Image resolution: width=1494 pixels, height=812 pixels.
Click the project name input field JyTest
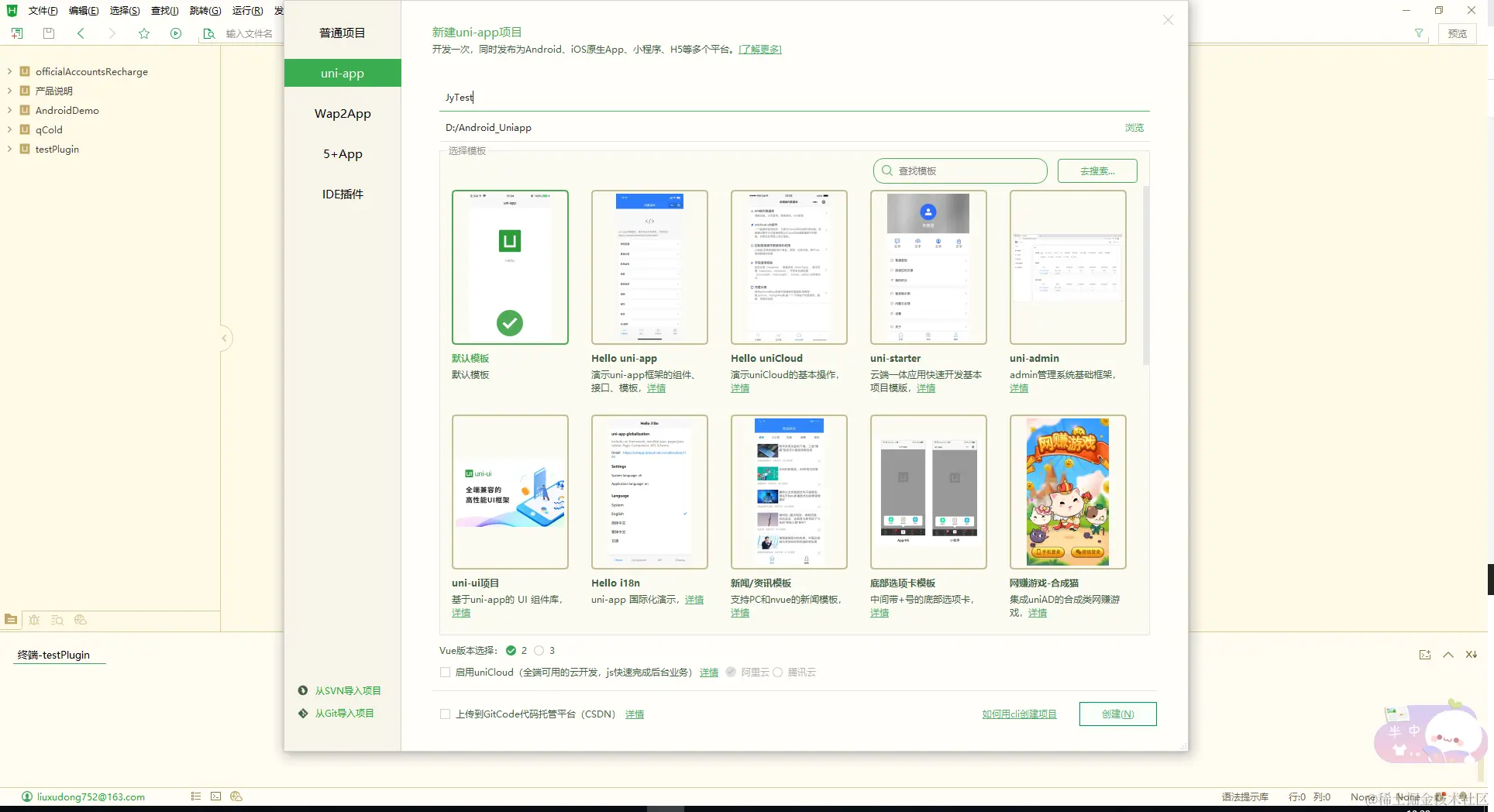[x=794, y=97]
